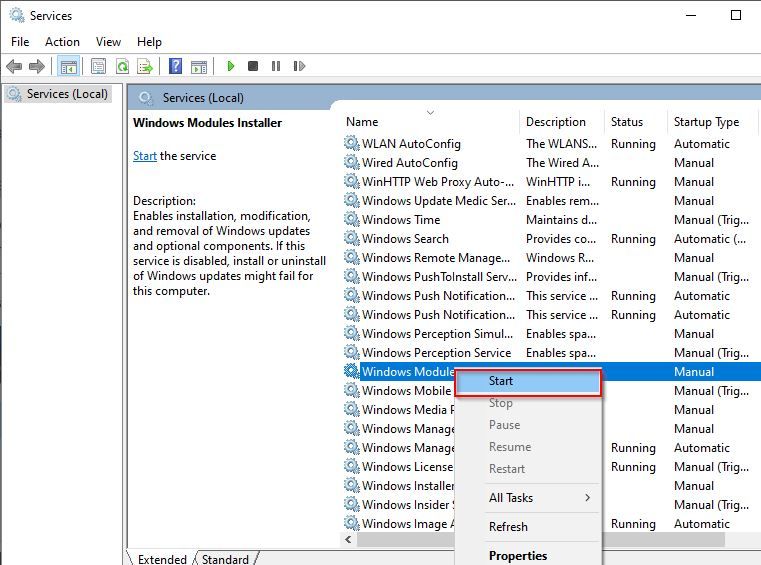
Task: Click the green Refresh toolbar icon
Action: pyautogui.click(x=122, y=66)
